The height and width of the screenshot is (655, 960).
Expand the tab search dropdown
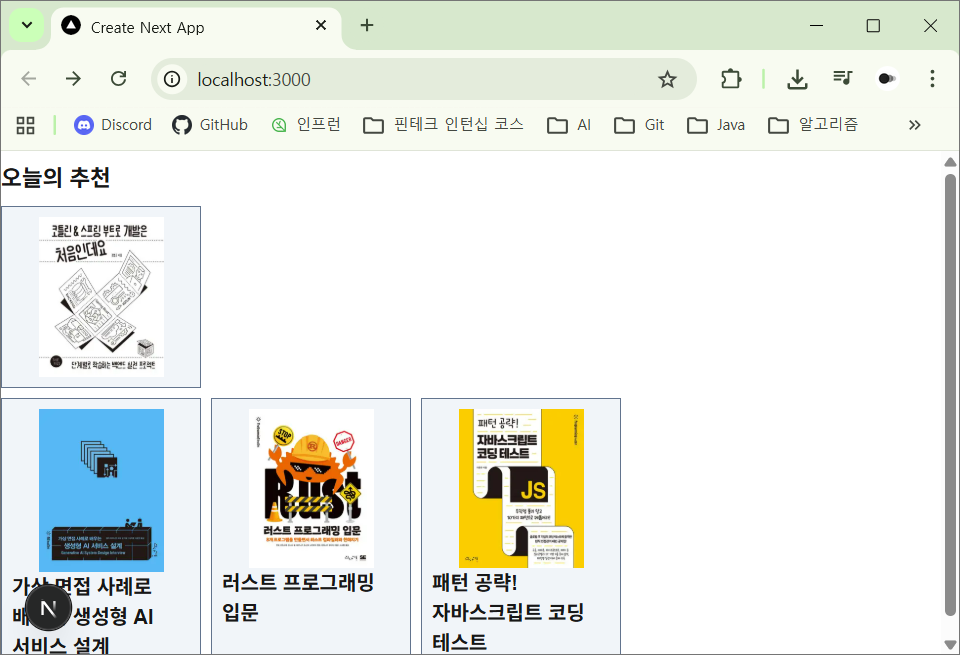(26, 26)
